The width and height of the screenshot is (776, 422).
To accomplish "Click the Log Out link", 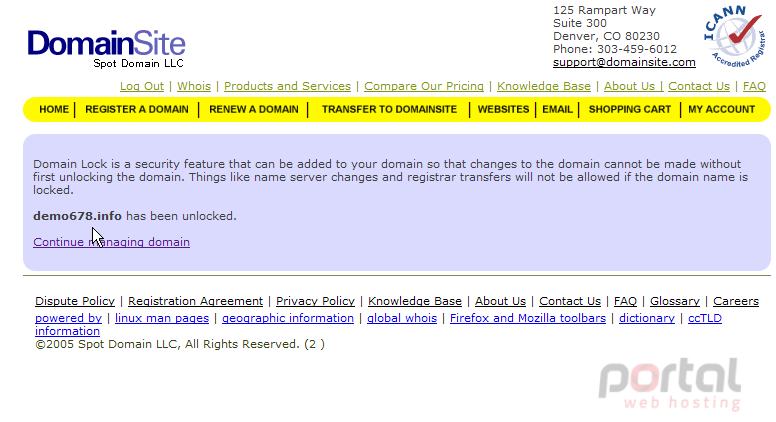I will coord(142,86).
